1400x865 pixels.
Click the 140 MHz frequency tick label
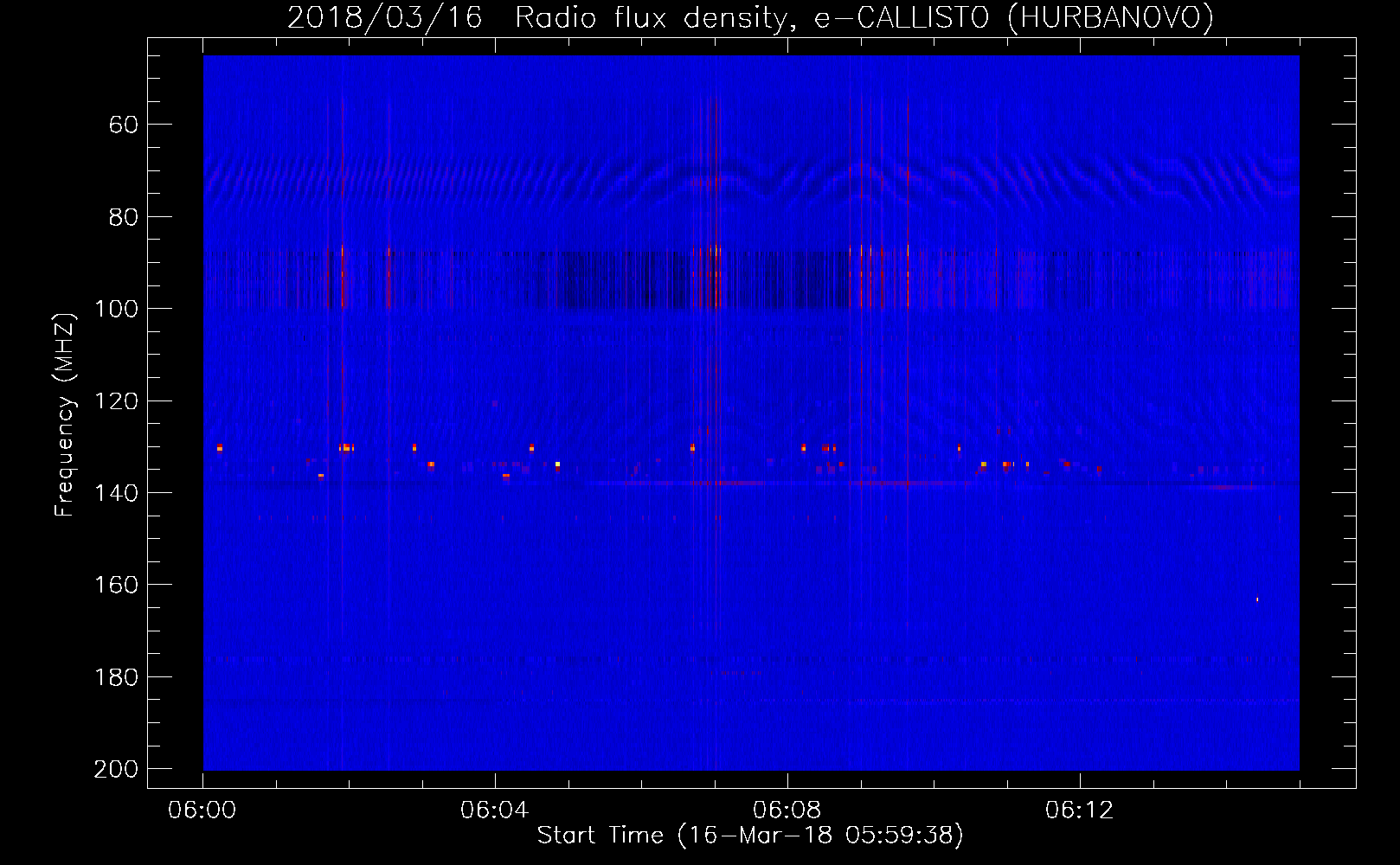point(116,493)
